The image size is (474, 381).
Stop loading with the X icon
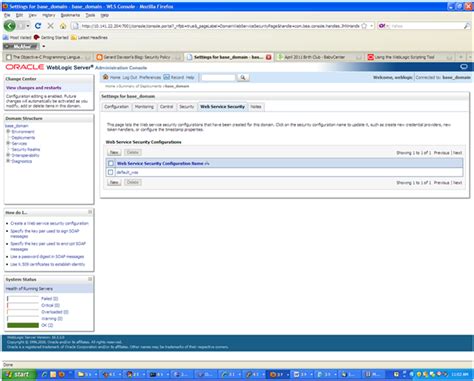pos(50,26)
